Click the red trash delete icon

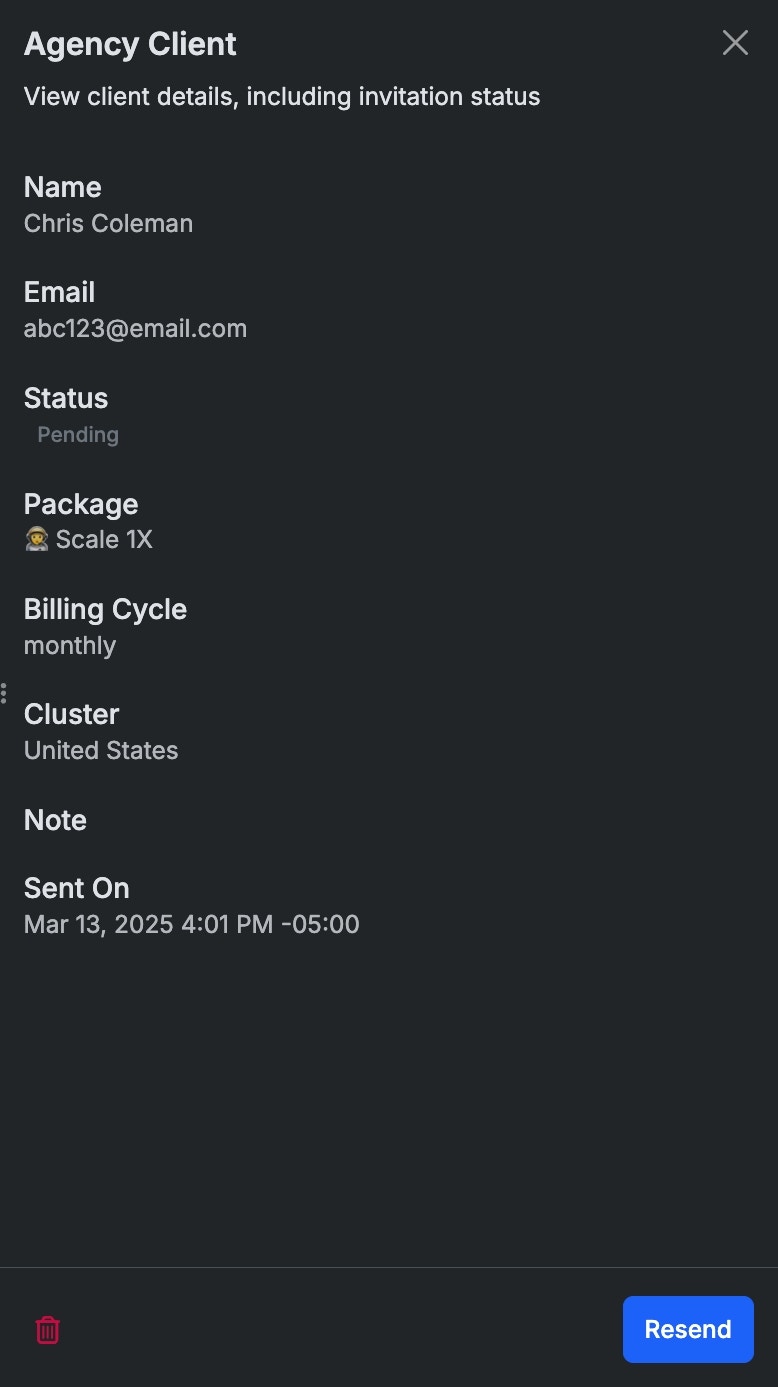tap(48, 1330)
